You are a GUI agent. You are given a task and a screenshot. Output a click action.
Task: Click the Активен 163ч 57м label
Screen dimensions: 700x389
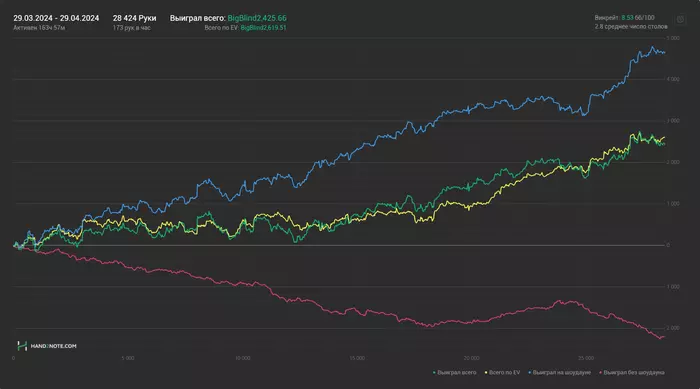click(x=39, y=28)
